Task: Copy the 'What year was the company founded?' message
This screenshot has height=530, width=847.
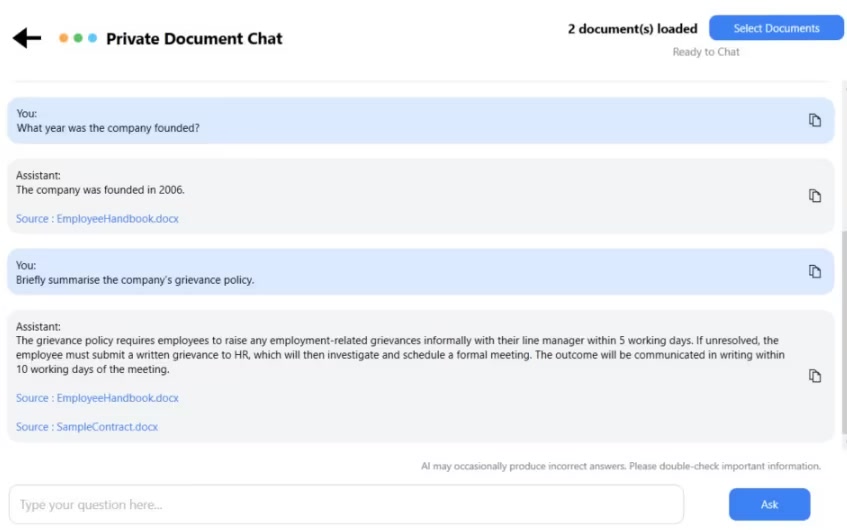Action: pyautogui.click(x=814, y=120)
